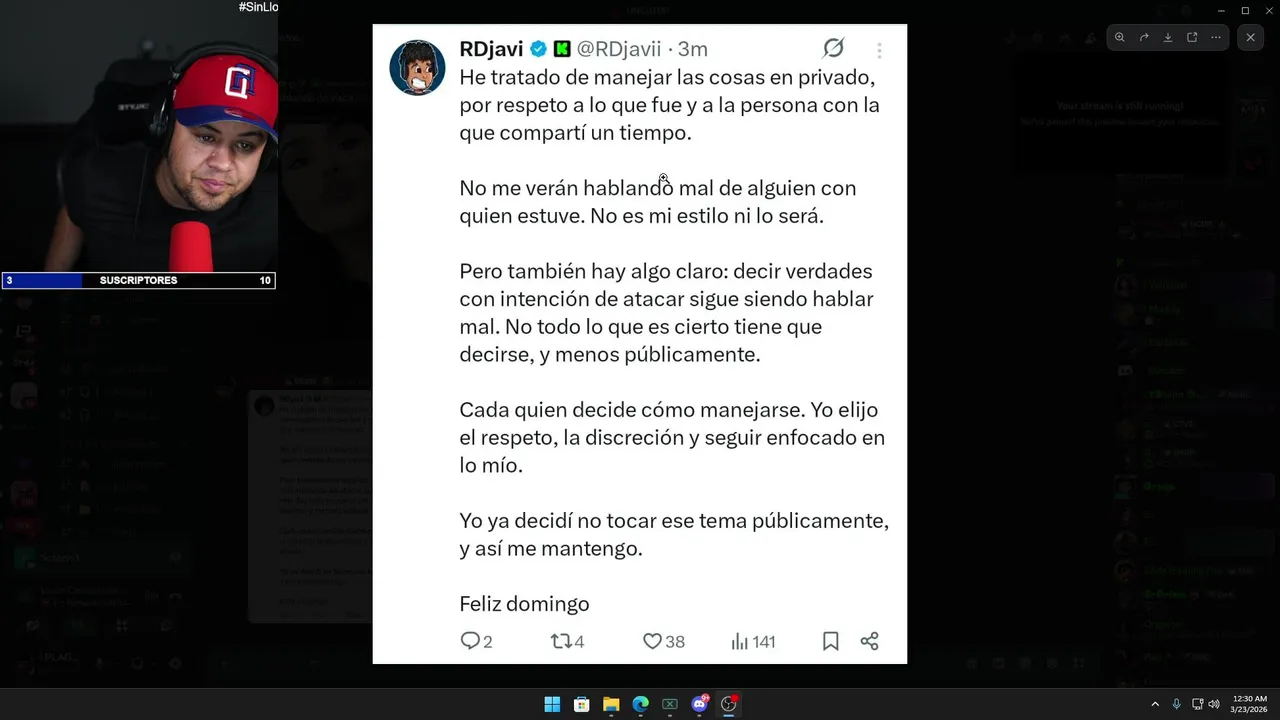Click the taskbar volume speaker icon
The image size is (1280, 720).
(x=1214, y=704)
